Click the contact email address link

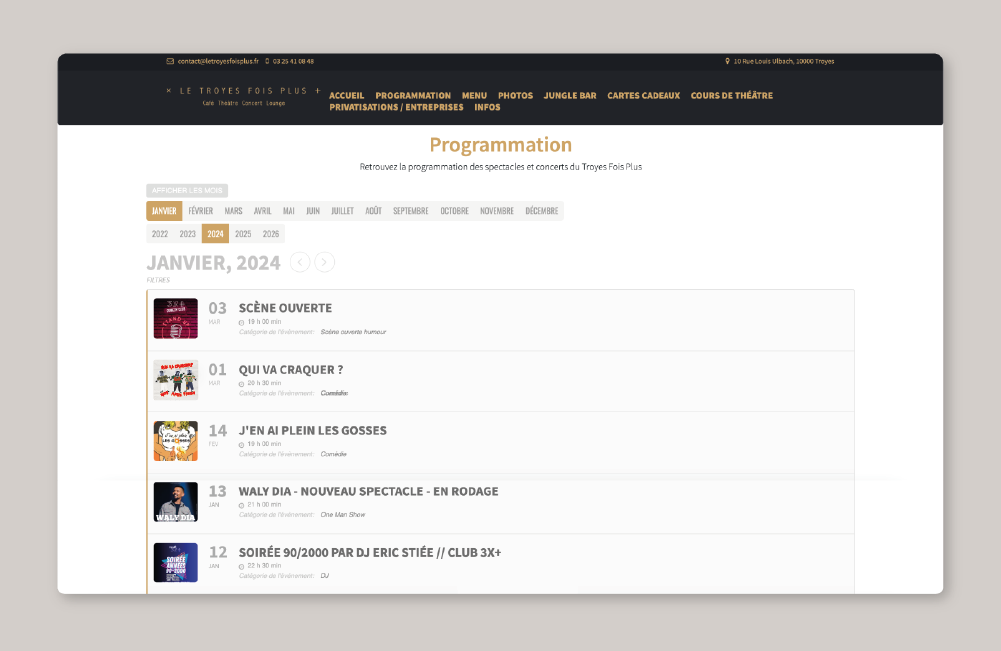pyautogui.click(x=218, y=61)
